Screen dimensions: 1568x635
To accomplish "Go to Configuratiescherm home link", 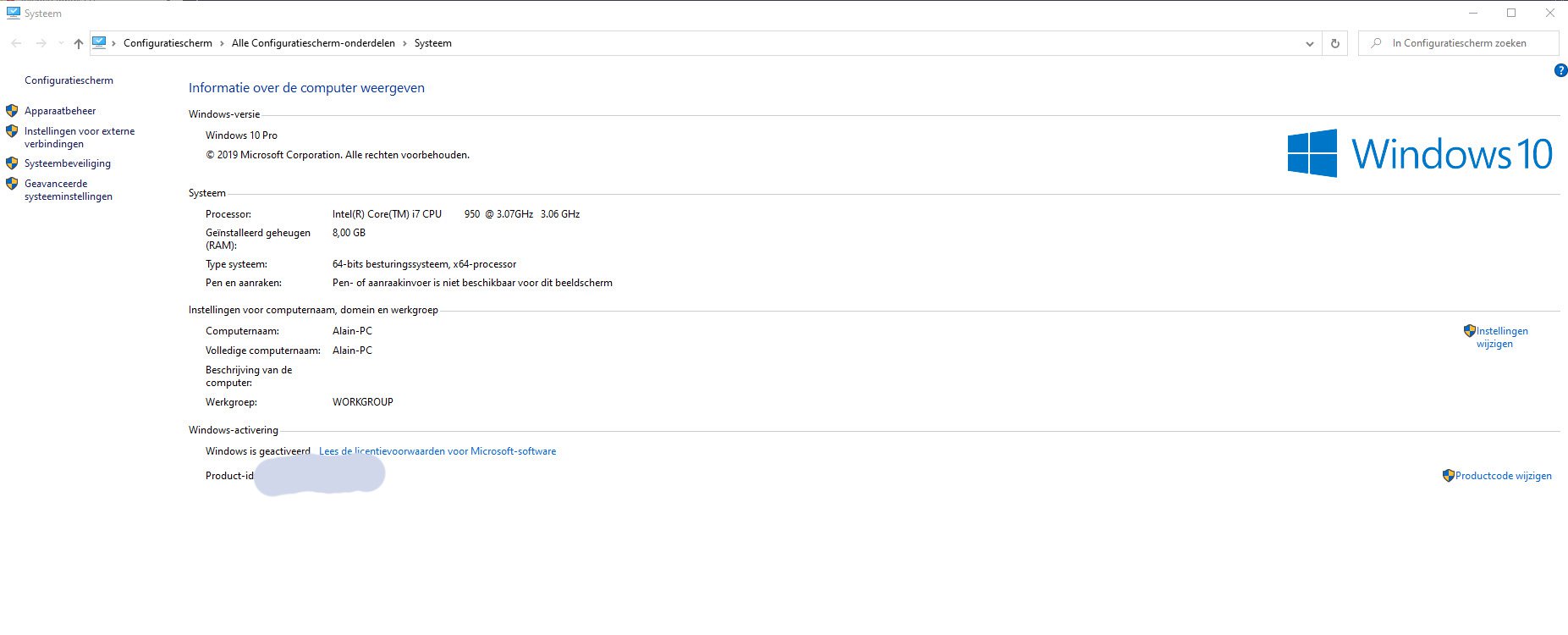I will pyautogui.click(x=69, y=80).
